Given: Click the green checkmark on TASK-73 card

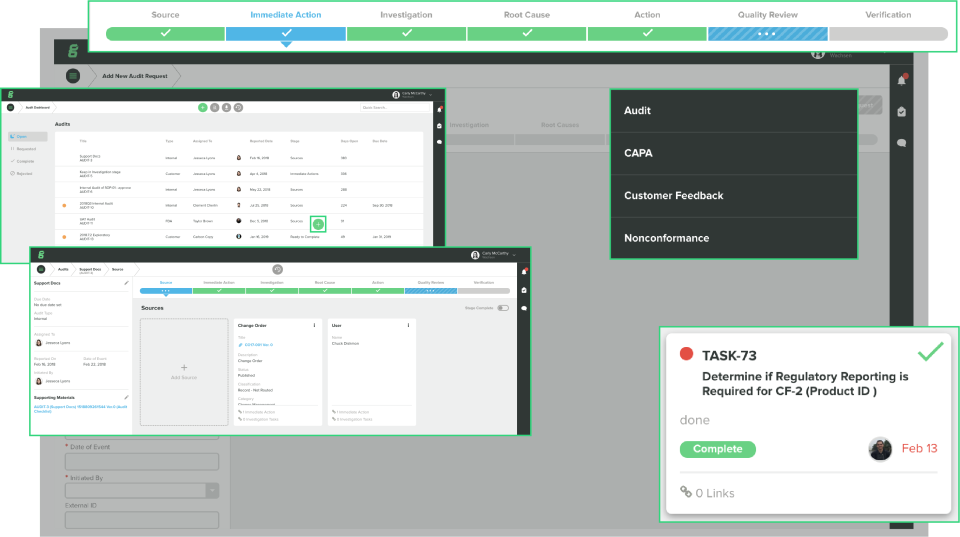Looking at the screenshot, I should [x=931, y=351].
